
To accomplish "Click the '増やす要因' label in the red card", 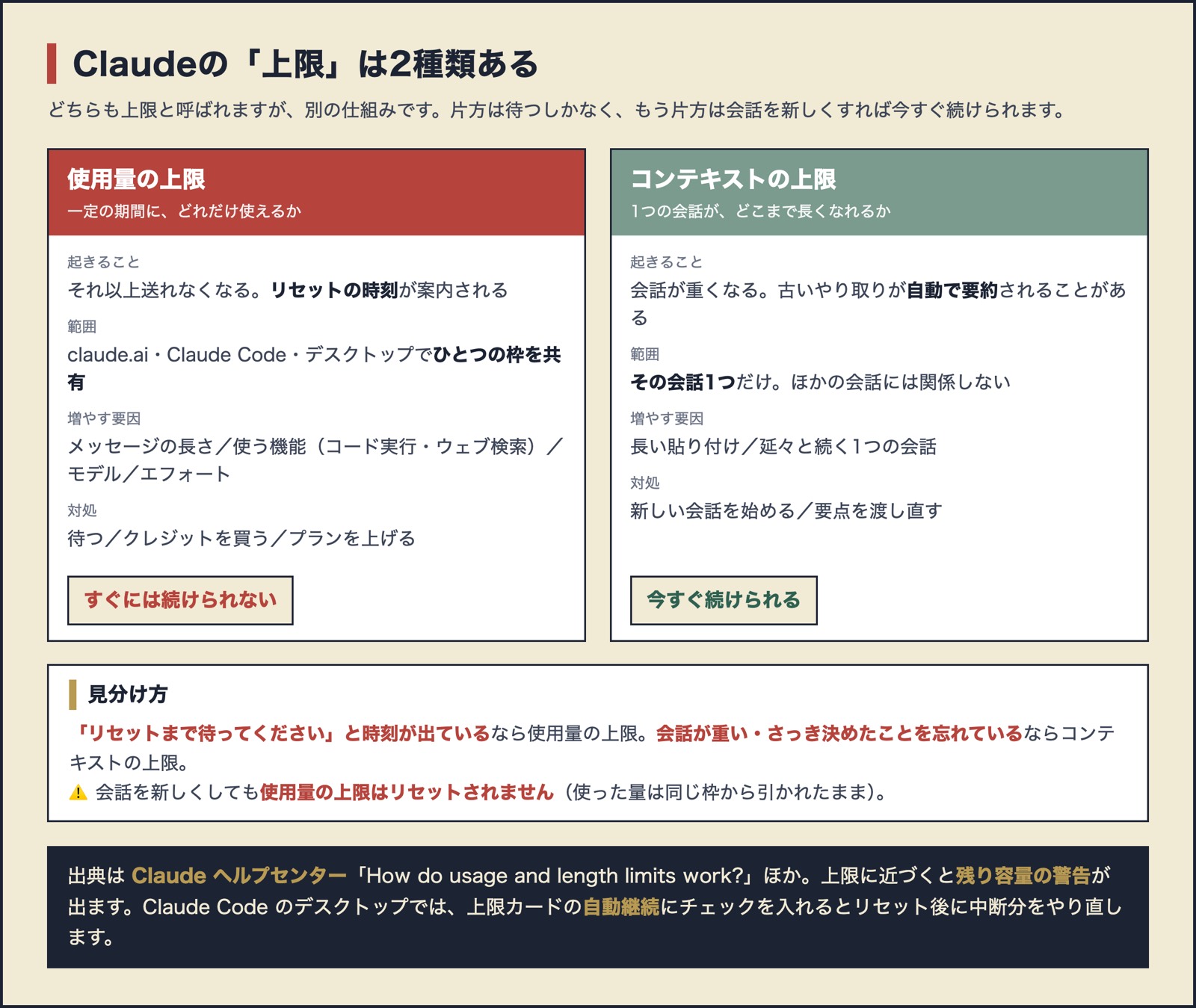I will coord(104,418).
